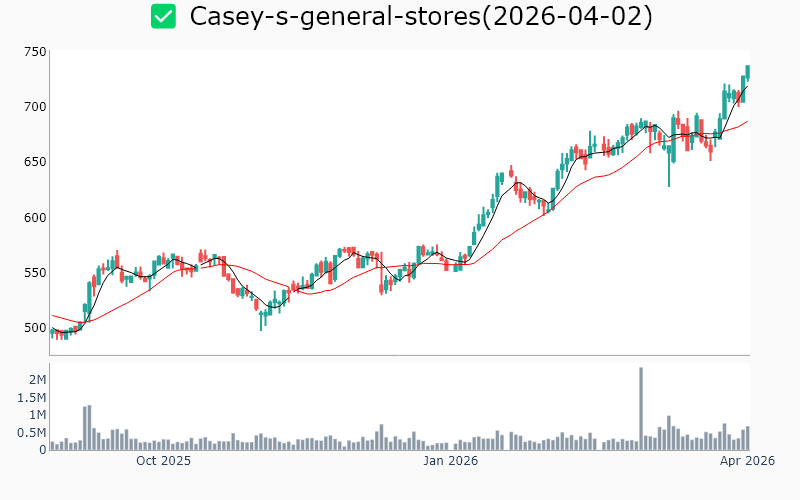Image resolution: width=800 pixels, height=500 pixels.
Task: Click the Casey-s-general-stores chart title
Action: [x=420, y=17]
